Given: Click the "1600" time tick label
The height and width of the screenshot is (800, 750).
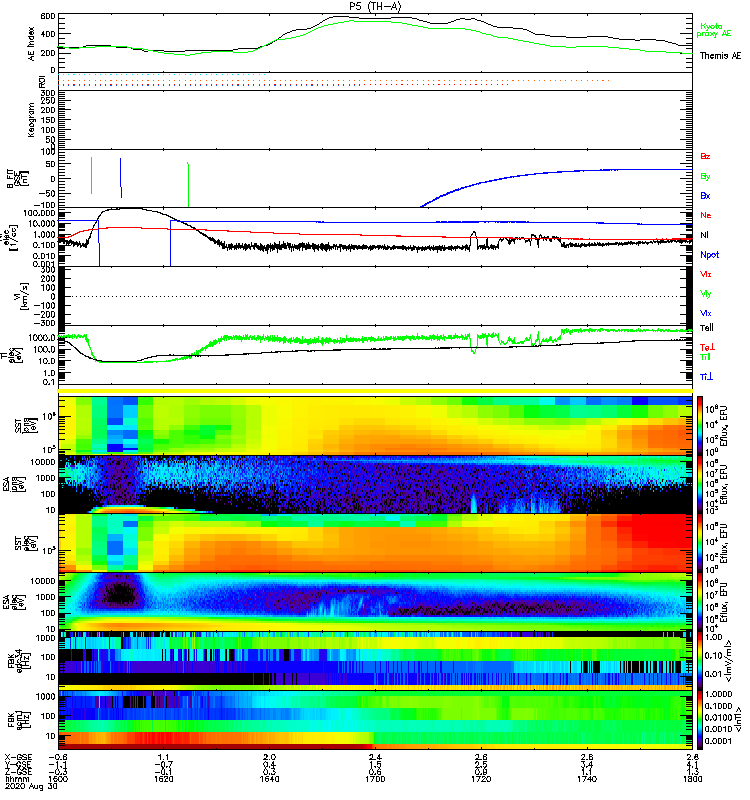Looking at the screenshot, I should point(58,779).
